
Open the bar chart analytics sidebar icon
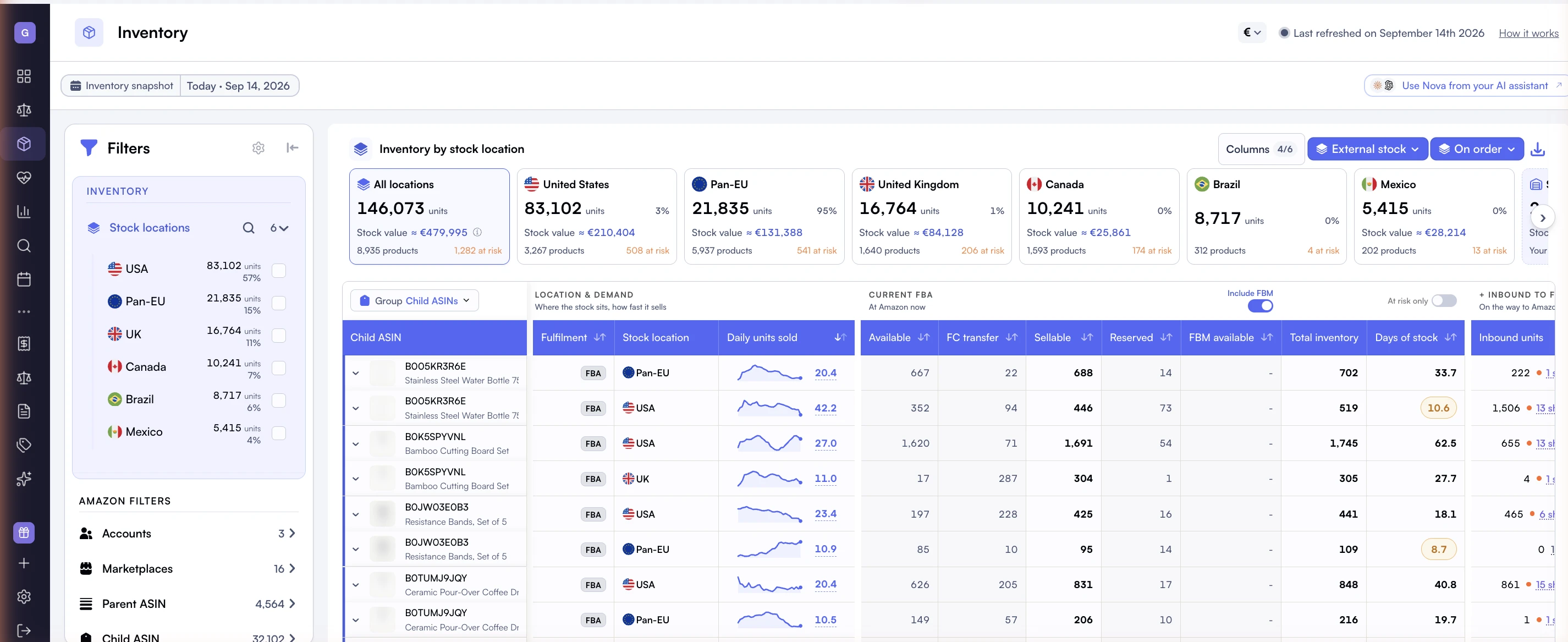tap(24, 212)
